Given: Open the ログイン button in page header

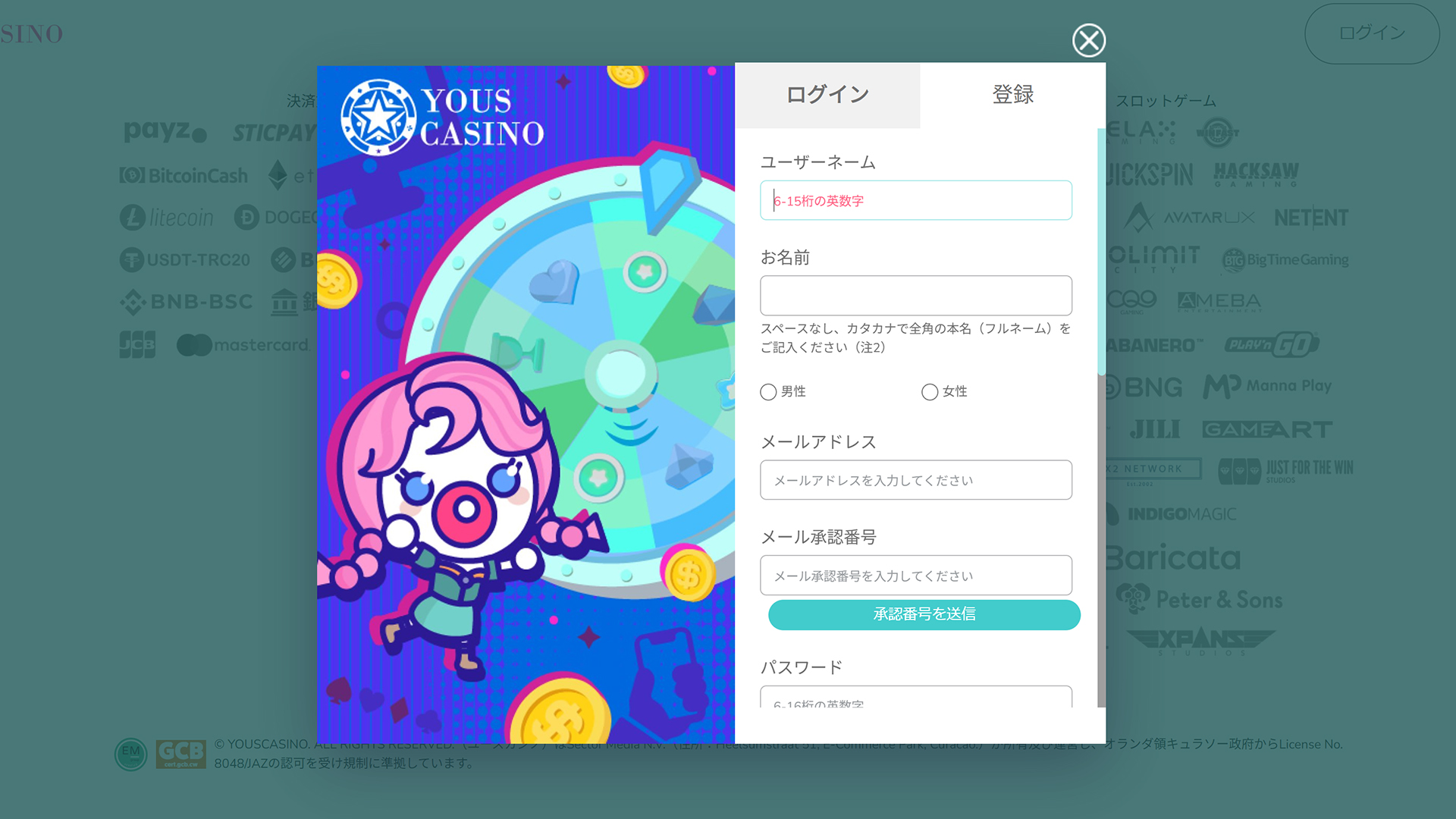Looking at the screenshot, I should click(1372, 33).
